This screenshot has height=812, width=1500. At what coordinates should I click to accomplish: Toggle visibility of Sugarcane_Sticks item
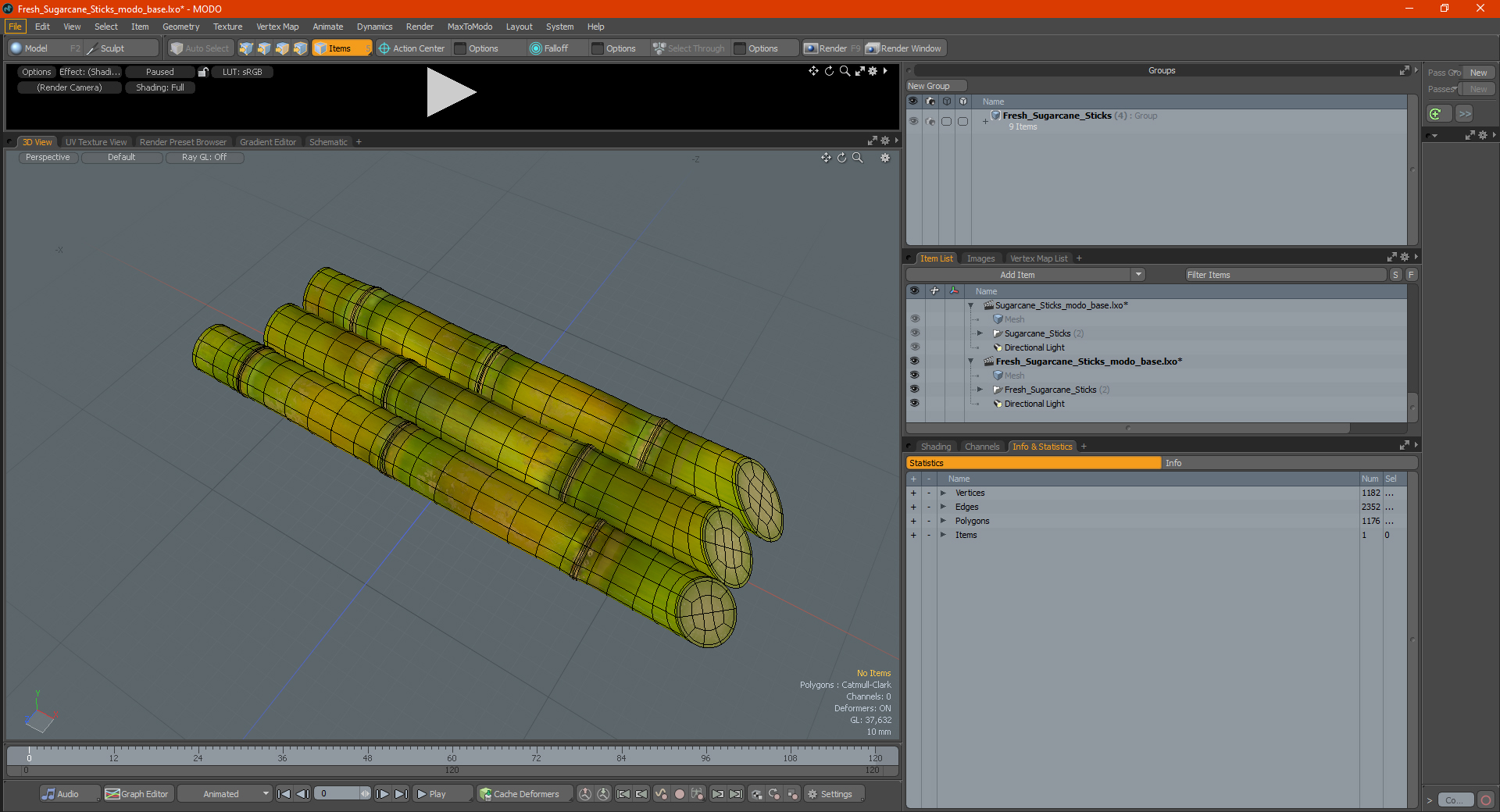tap(914, 333)
